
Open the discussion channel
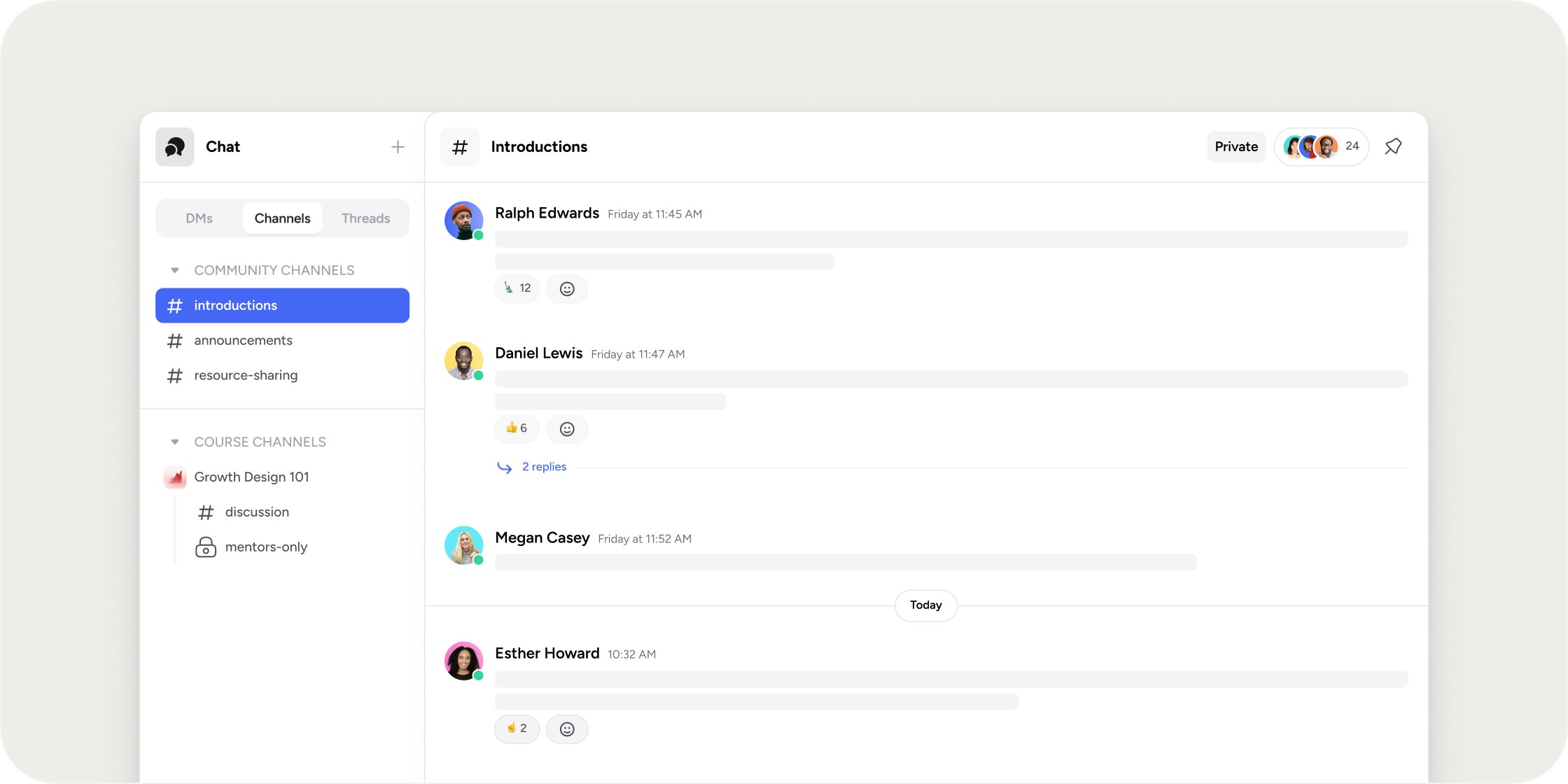click(256, 512)
